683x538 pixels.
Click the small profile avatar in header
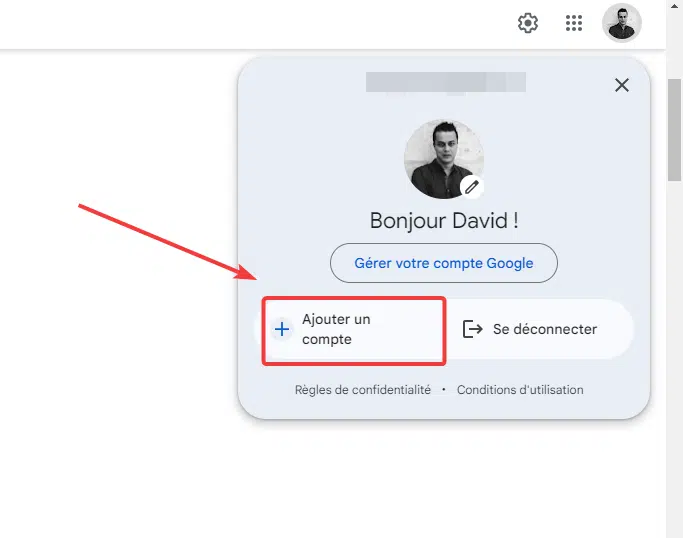pyautogui.click(x=622, y=23)
